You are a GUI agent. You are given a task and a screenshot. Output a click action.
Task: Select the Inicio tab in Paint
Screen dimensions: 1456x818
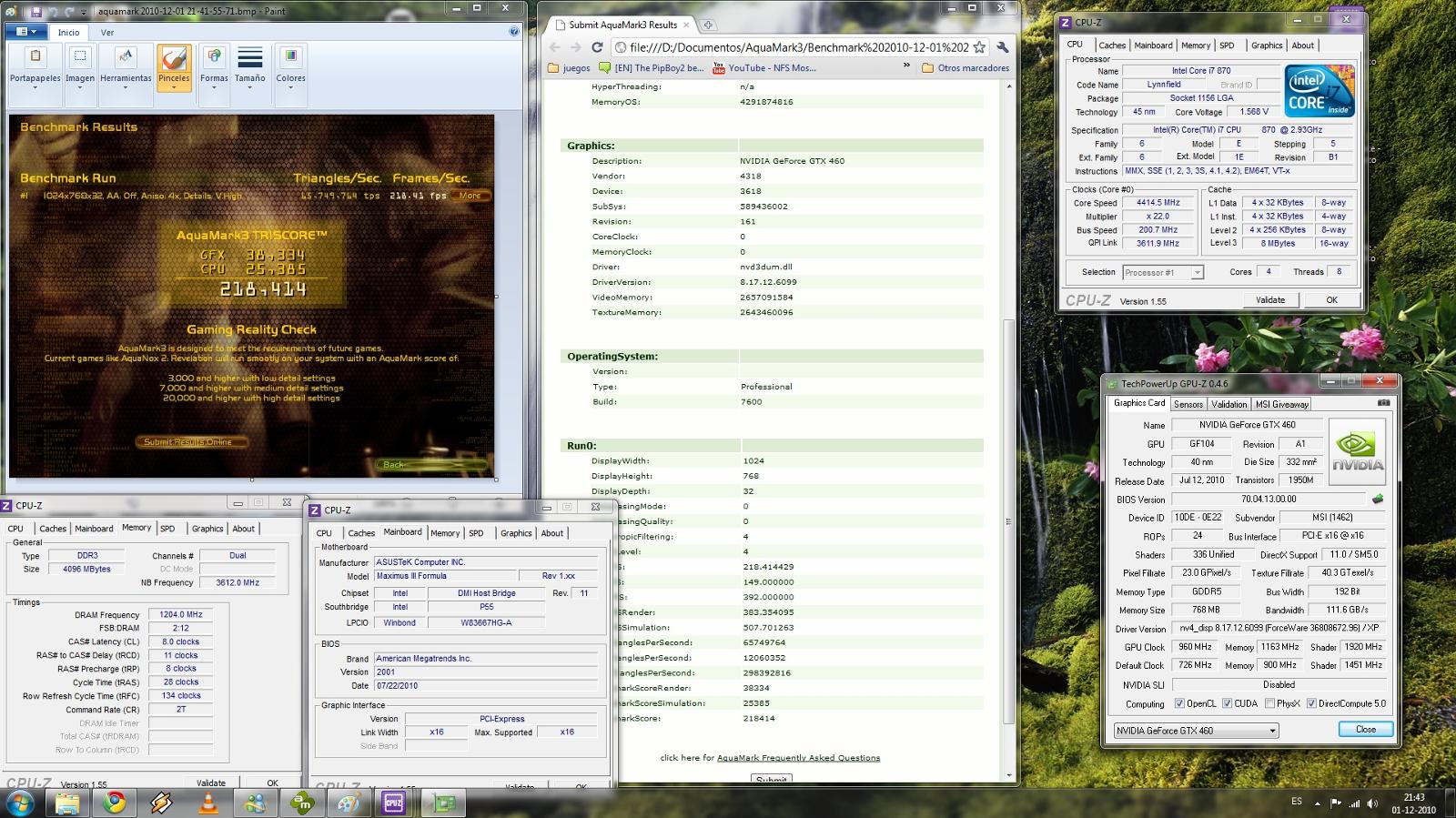(69, 32)
